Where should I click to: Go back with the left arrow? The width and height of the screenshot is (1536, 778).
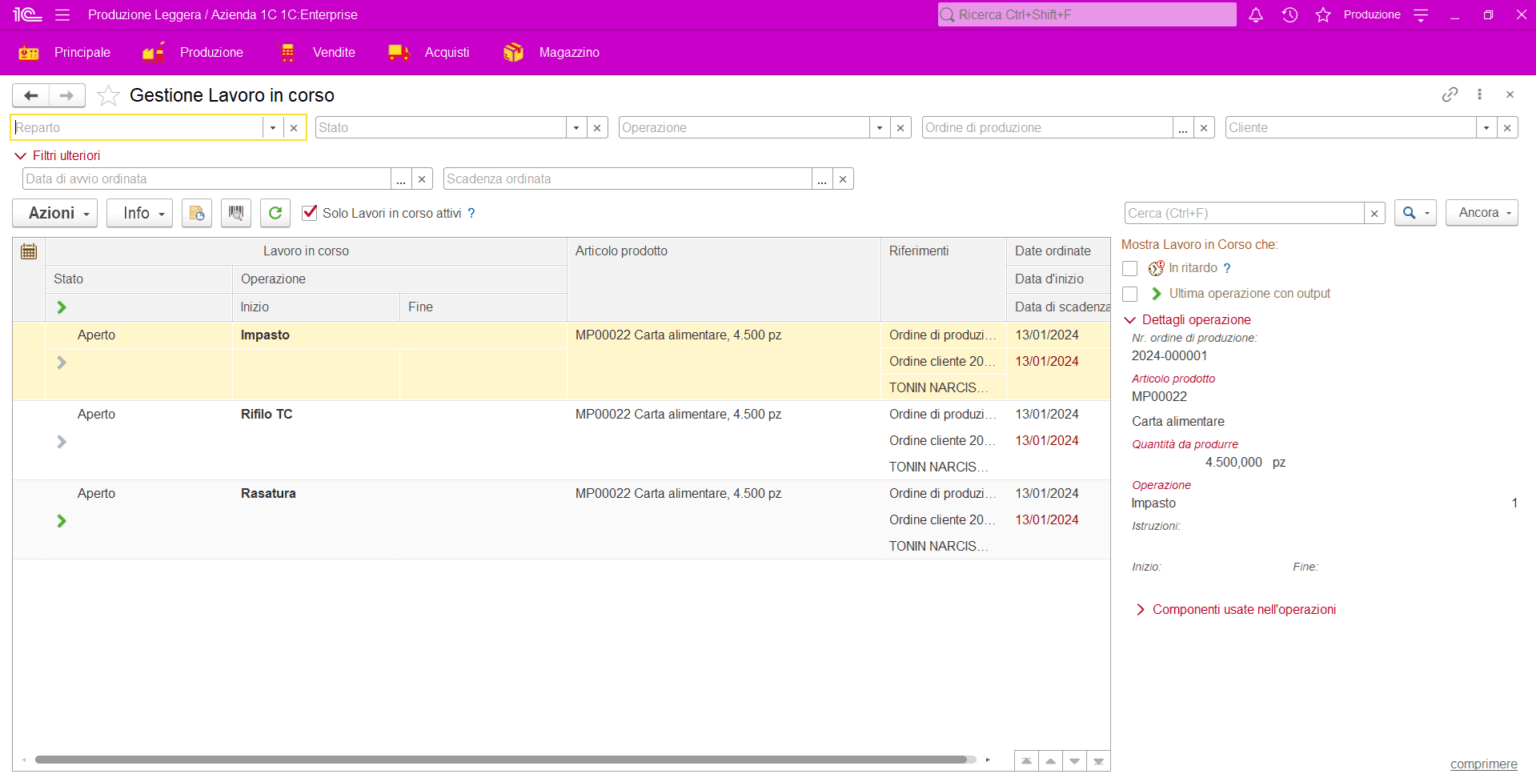coord(31,95)
